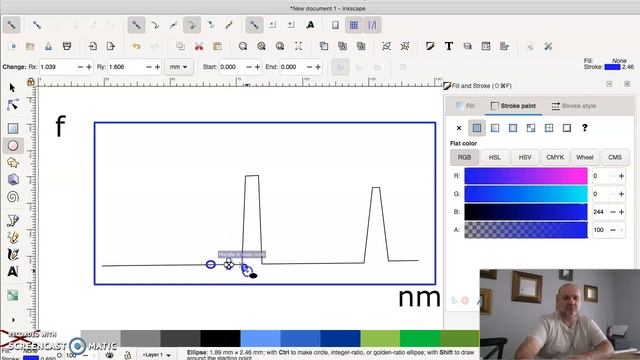Open the Stroke style tab
Image resolution: width=640 pixels, height=360 pixels.
pos(573,106)
